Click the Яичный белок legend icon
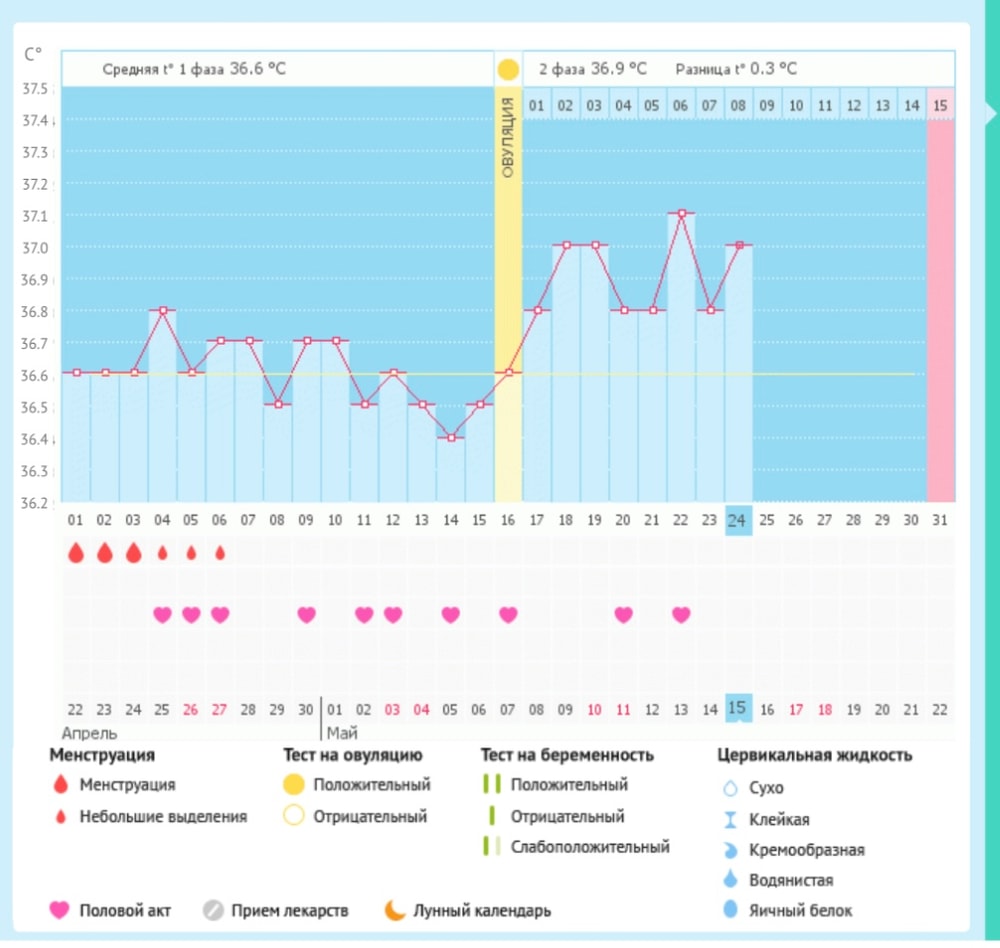 pyautogui.click(x=730, y=910)
